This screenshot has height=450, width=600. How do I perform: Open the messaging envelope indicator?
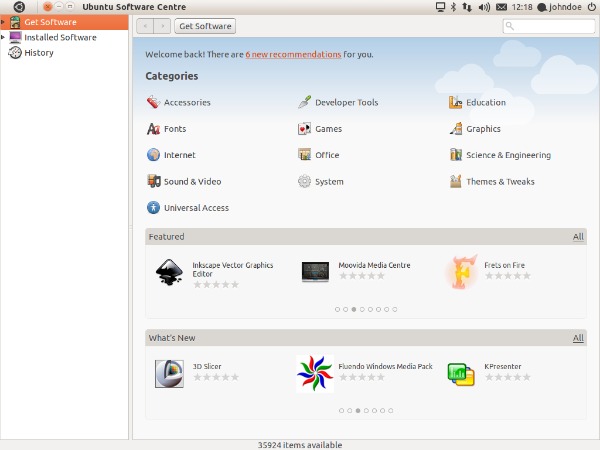point(501,7)
